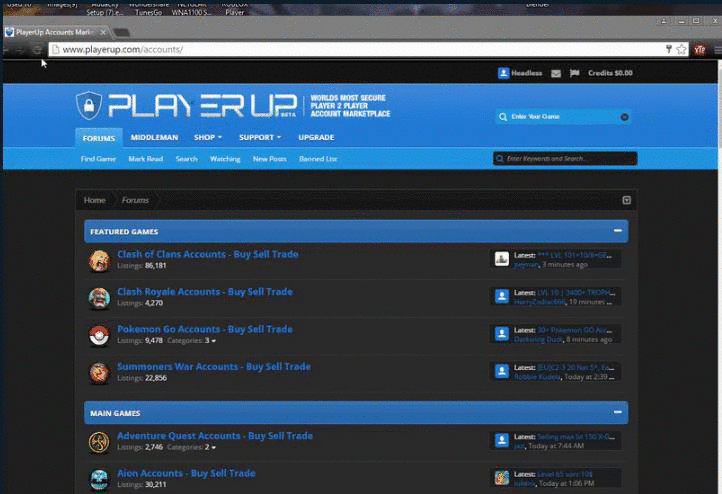Viewport: 722px width, 494px height.
Task: Open the browser hamburger menu
Action: tap(717, 49)
